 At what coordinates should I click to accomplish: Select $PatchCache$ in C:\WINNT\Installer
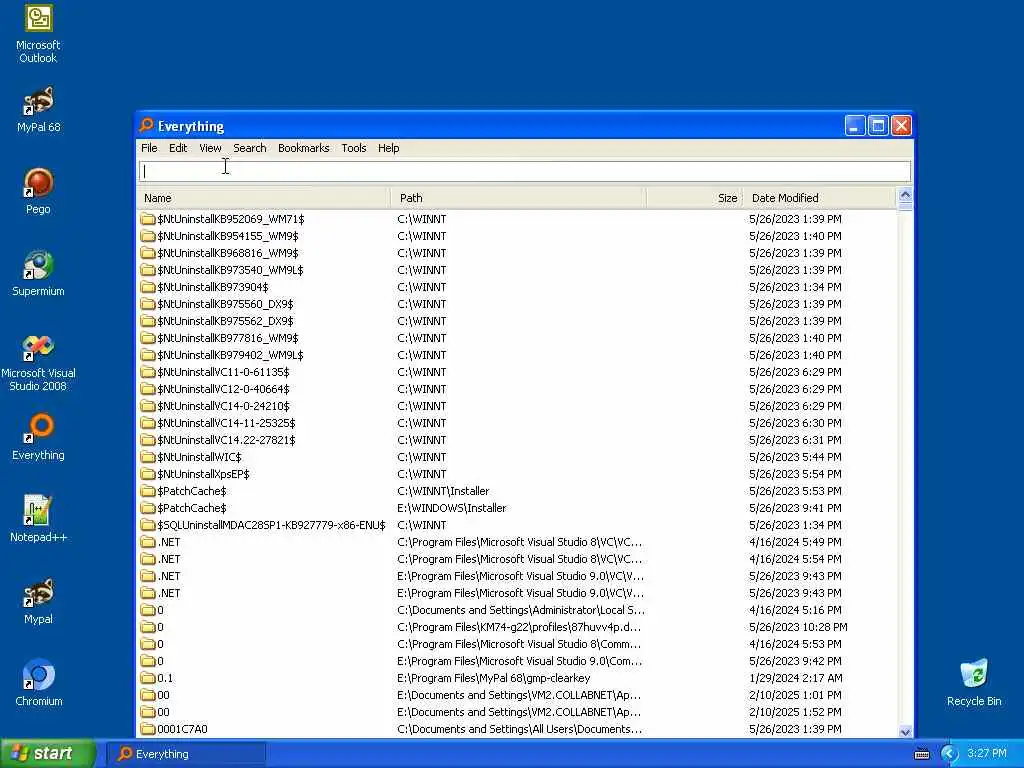(517, 490)
